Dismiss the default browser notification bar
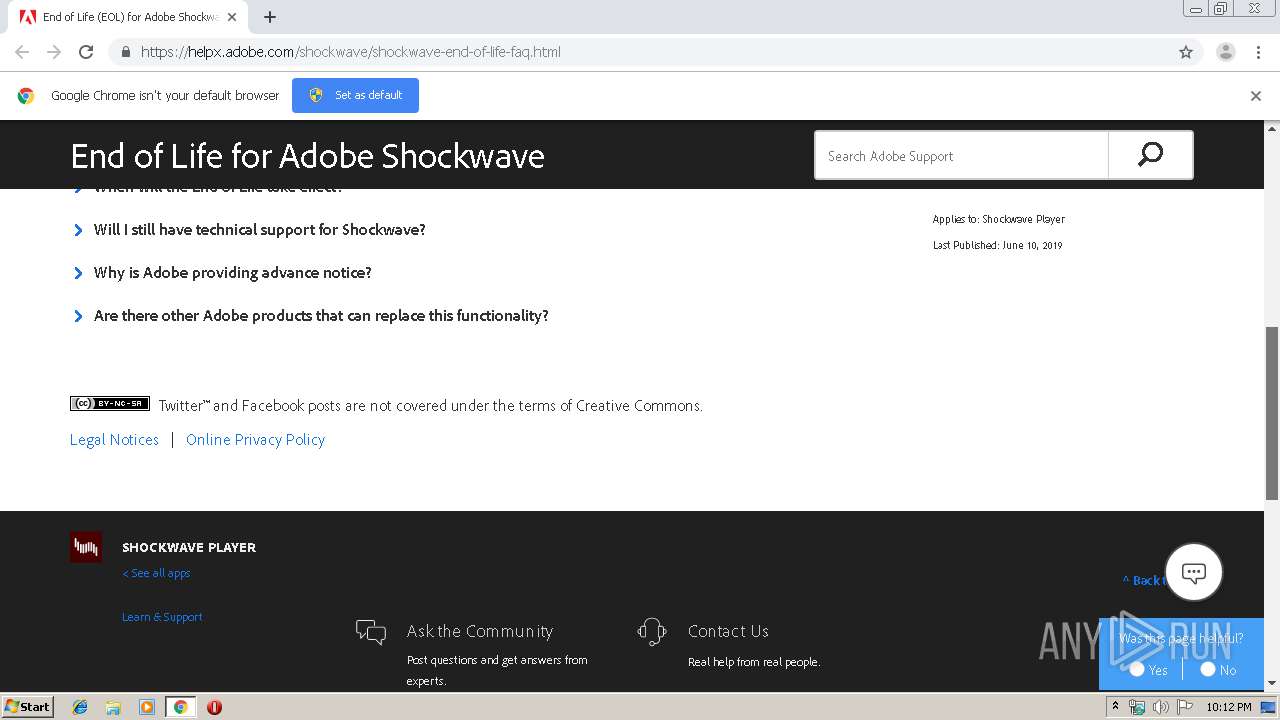Screen dimensions: 1280x720 coord(1256,96)
